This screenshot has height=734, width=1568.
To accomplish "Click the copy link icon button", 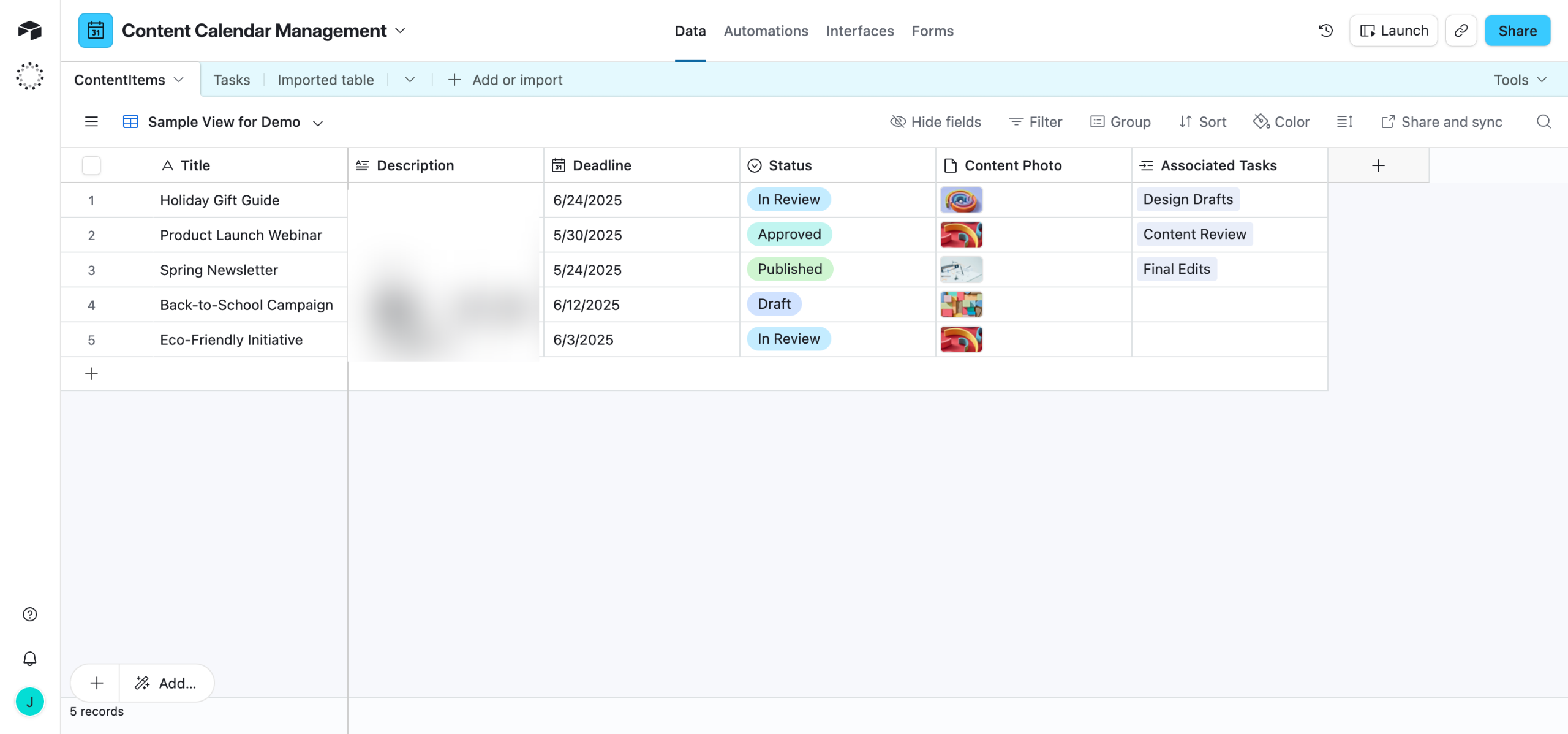I will (1461, 31).
